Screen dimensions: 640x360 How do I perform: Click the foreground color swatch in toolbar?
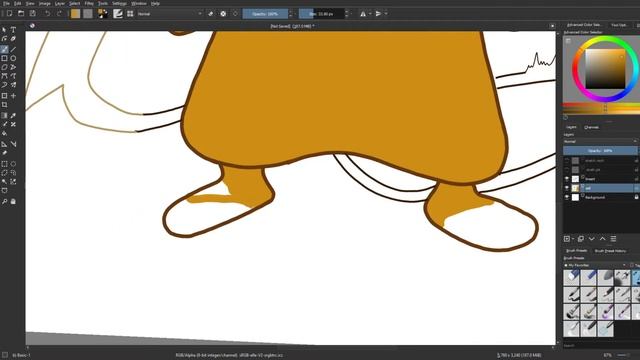point(76,13)
